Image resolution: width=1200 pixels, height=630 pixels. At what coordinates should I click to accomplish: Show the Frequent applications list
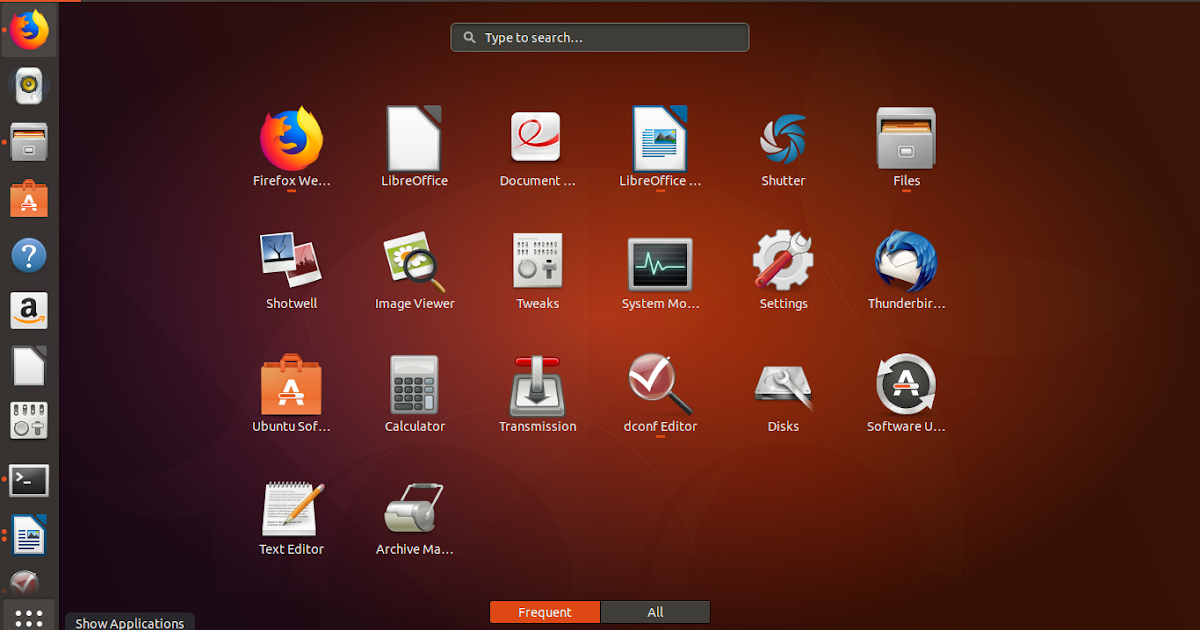pos(544,611)
